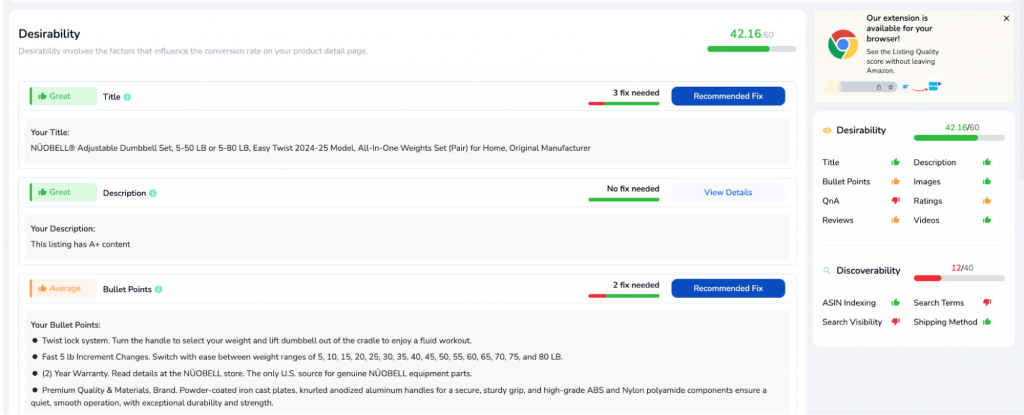The height and width of the screenshot is (415, 1024).
Task: Click the Your Bullet Points heading
Action: click(65, 324)
